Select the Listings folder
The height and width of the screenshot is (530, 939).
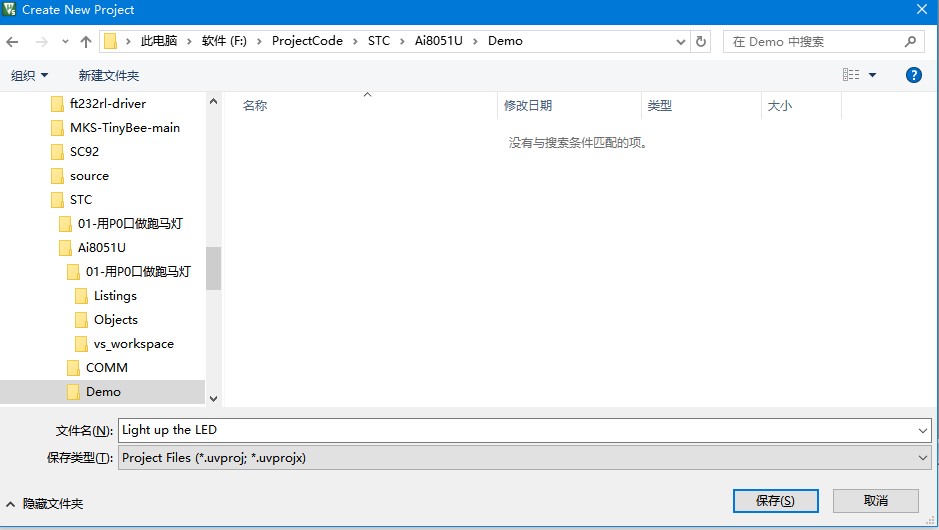coord(115,295)
